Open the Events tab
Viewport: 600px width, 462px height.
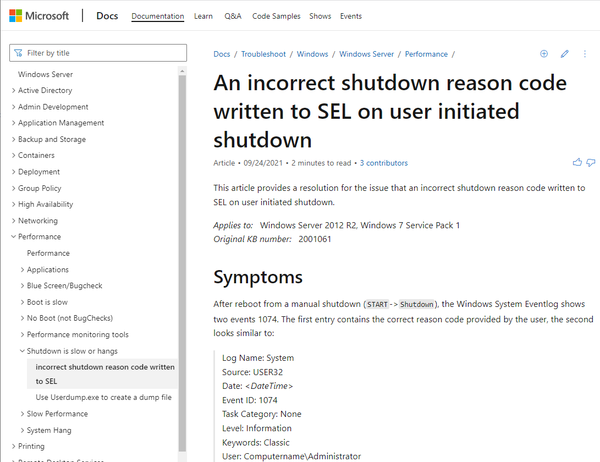351,16
